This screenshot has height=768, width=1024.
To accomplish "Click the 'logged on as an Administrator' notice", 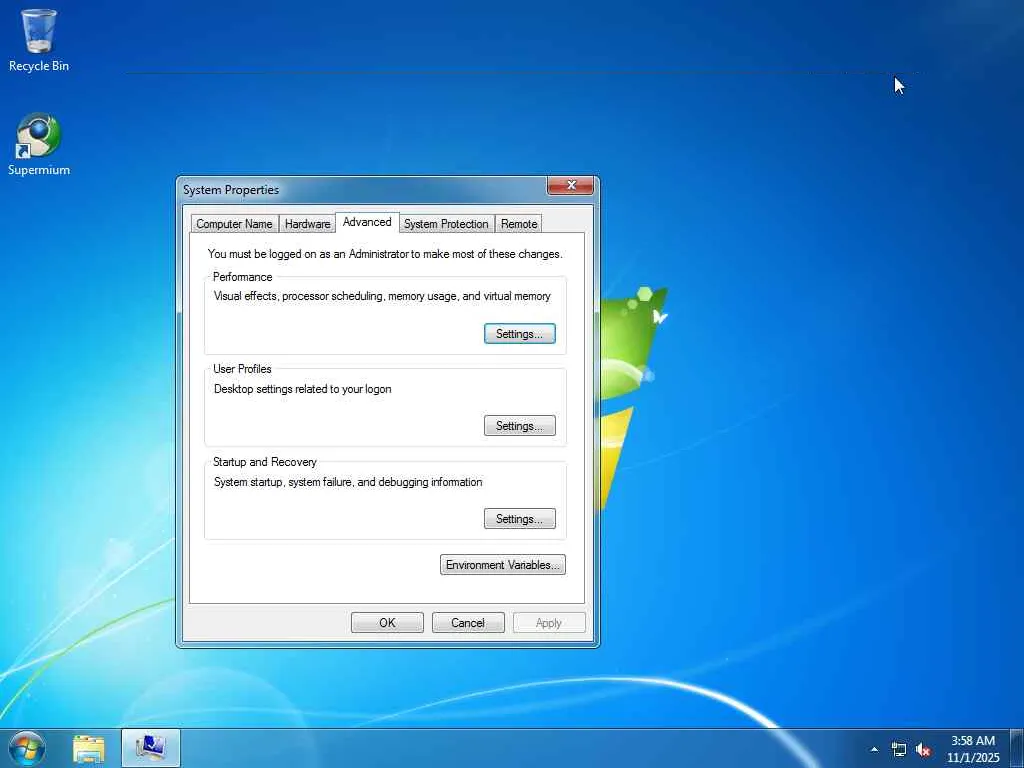I will pos(385,254).
